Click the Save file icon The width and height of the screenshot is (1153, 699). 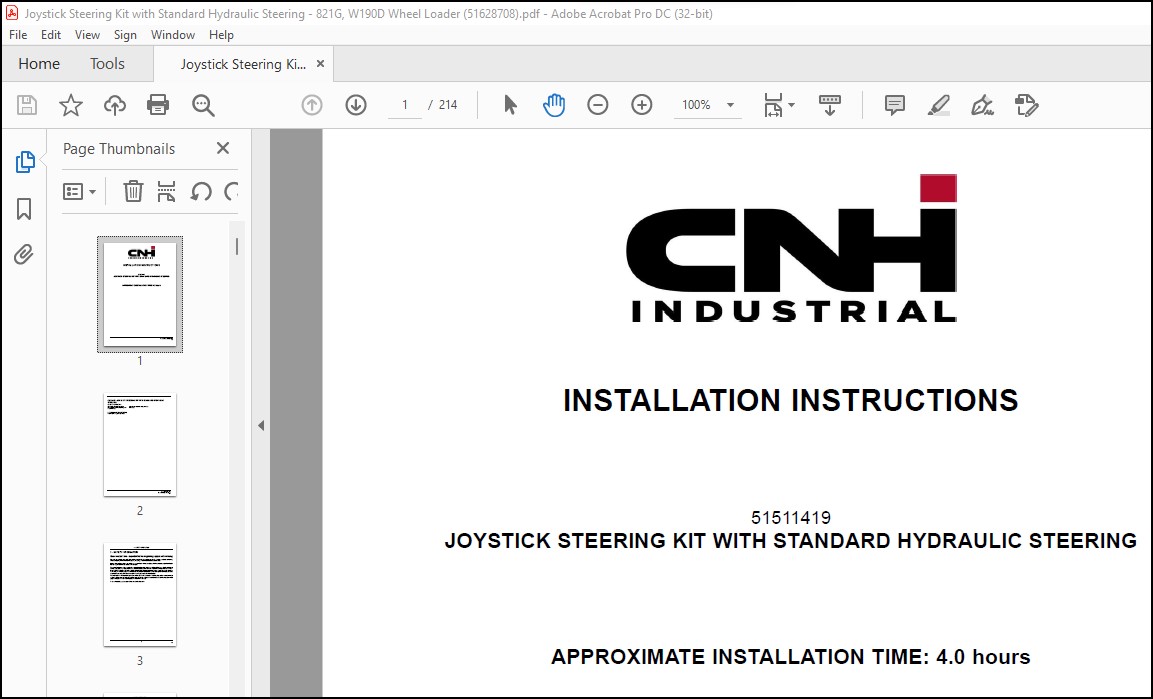pyautogui.click(x=27, y=105)
